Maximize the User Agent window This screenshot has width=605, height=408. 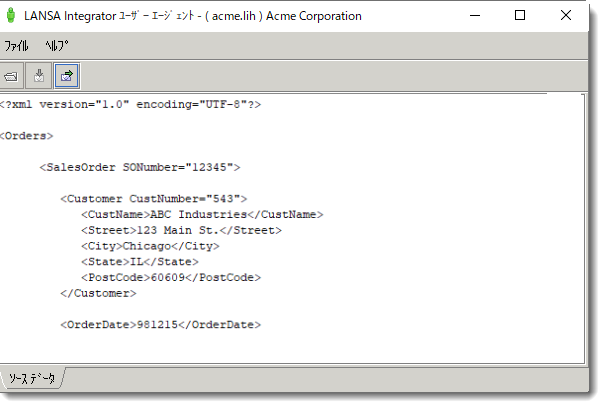pos(520,15)
